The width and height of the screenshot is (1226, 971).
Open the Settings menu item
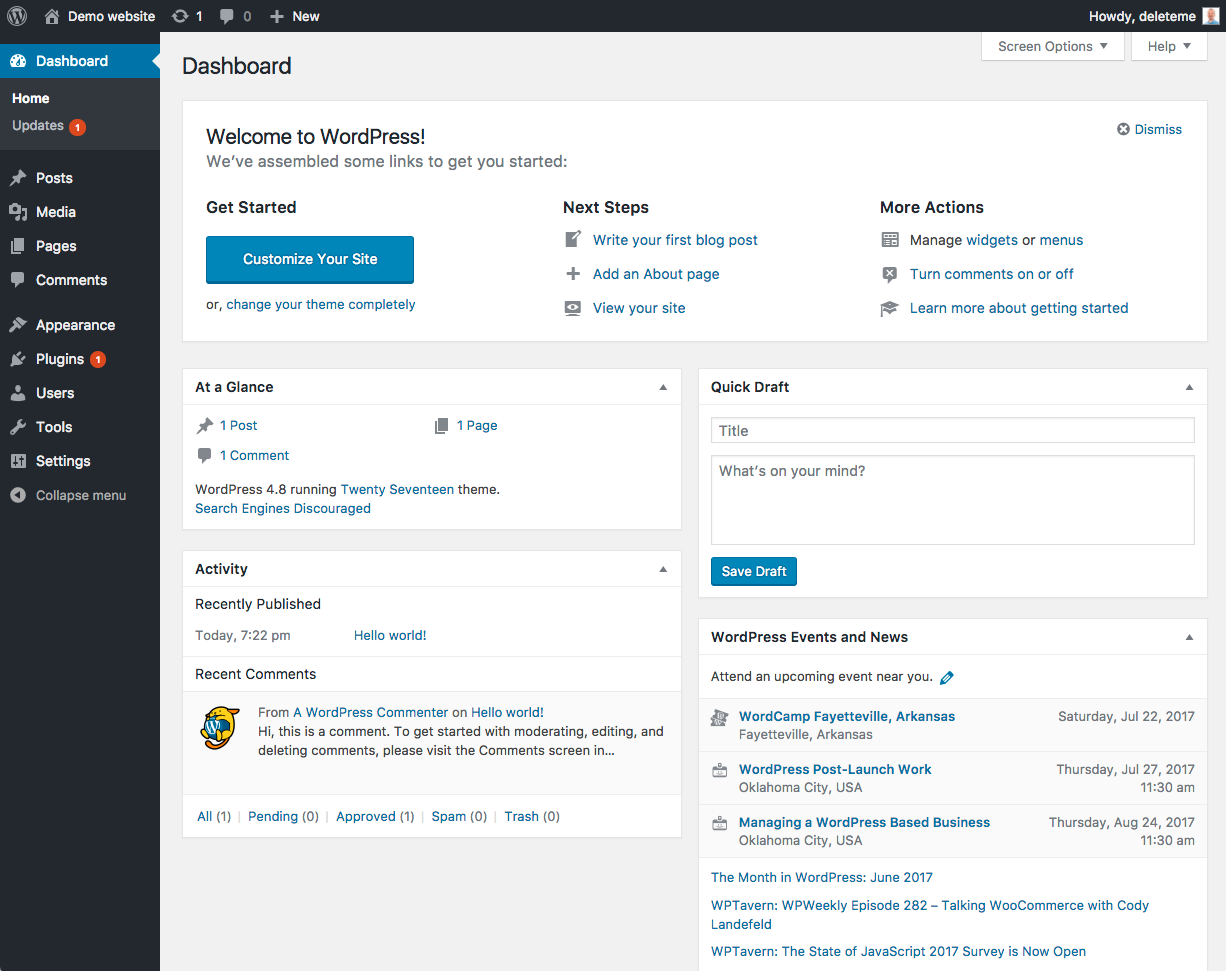[63, 461]
